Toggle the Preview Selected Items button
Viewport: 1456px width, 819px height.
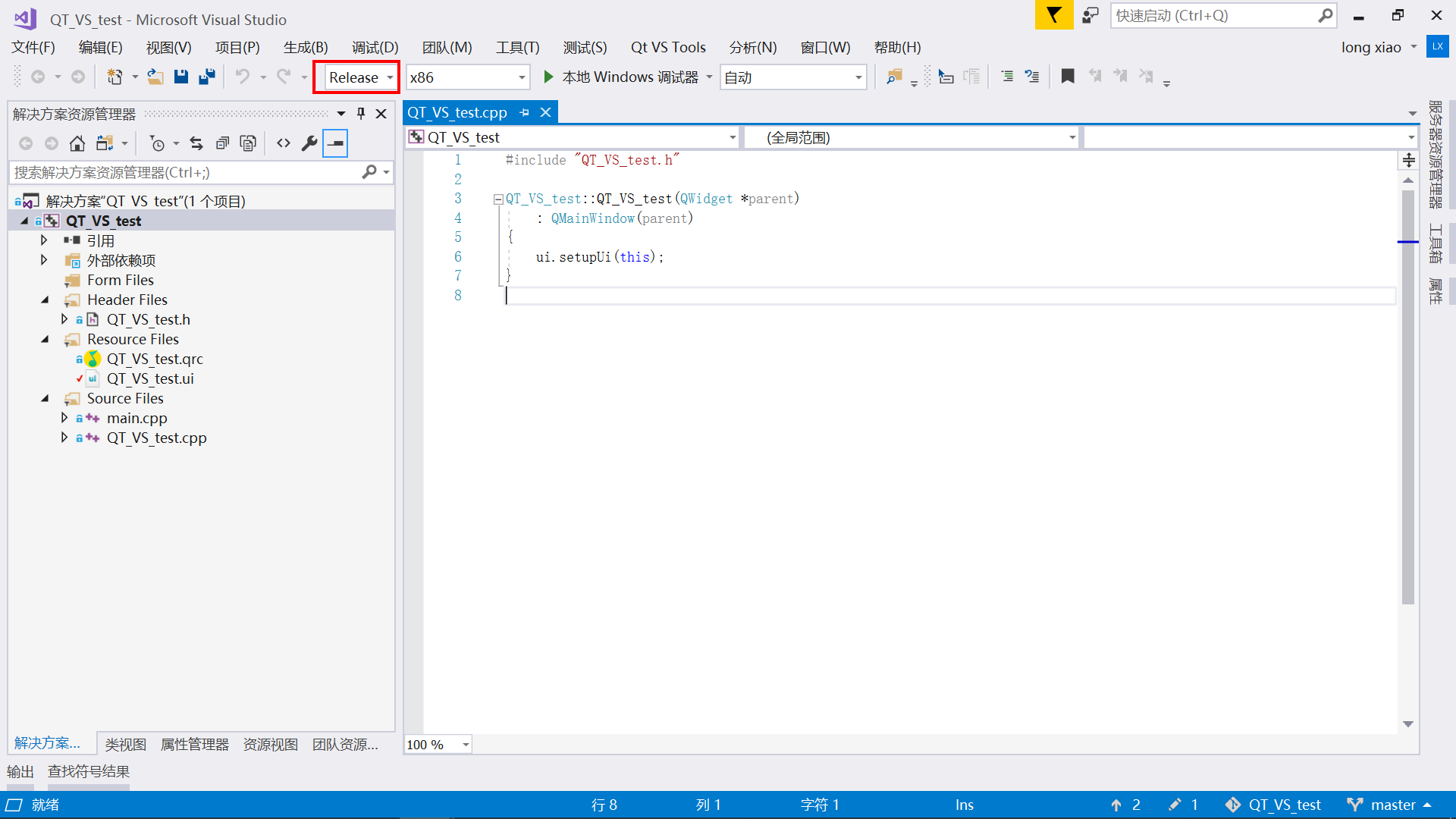[x=335, y=143]
